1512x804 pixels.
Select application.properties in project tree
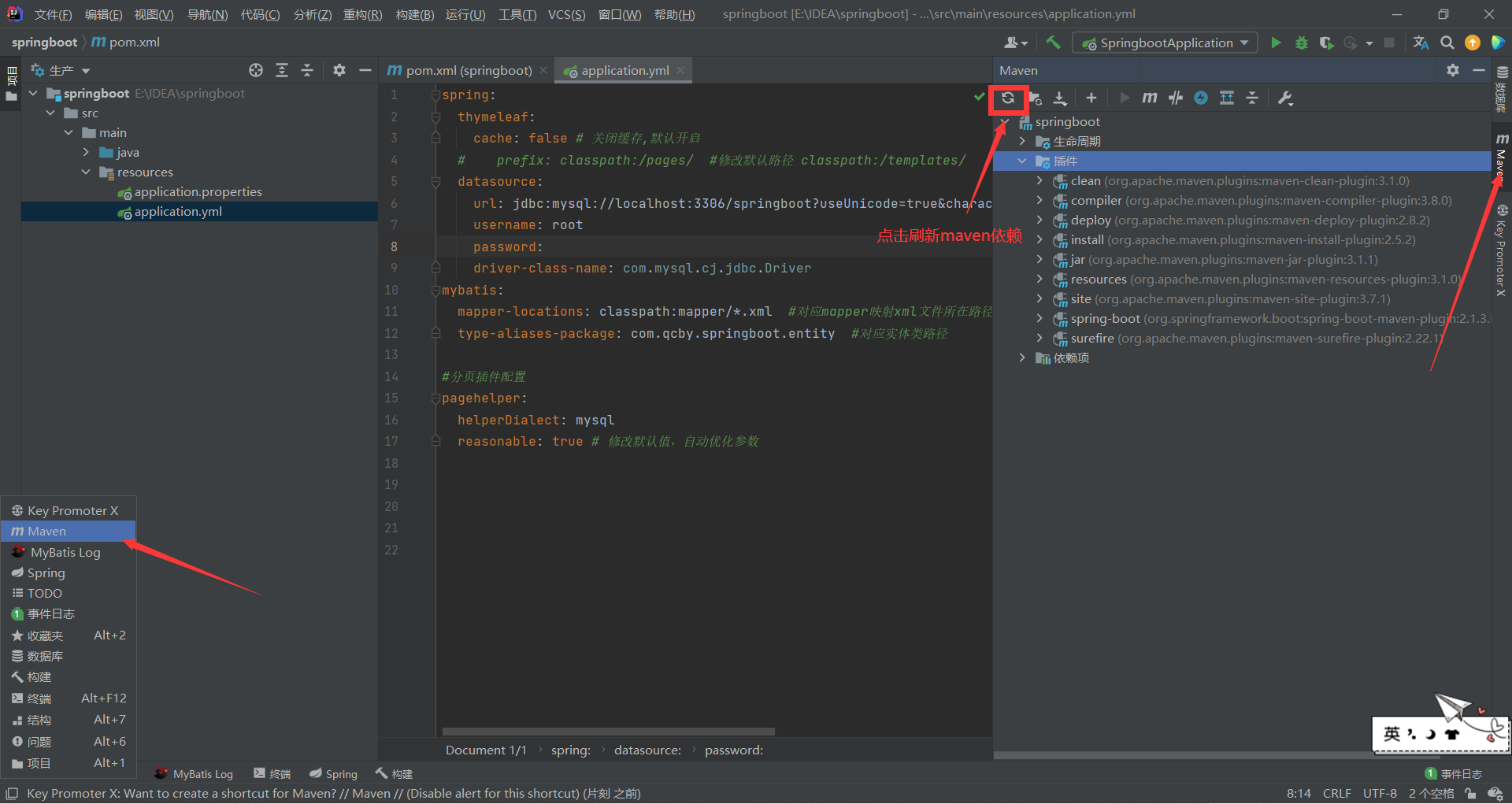pyautogui.click(x=198, y=191)
